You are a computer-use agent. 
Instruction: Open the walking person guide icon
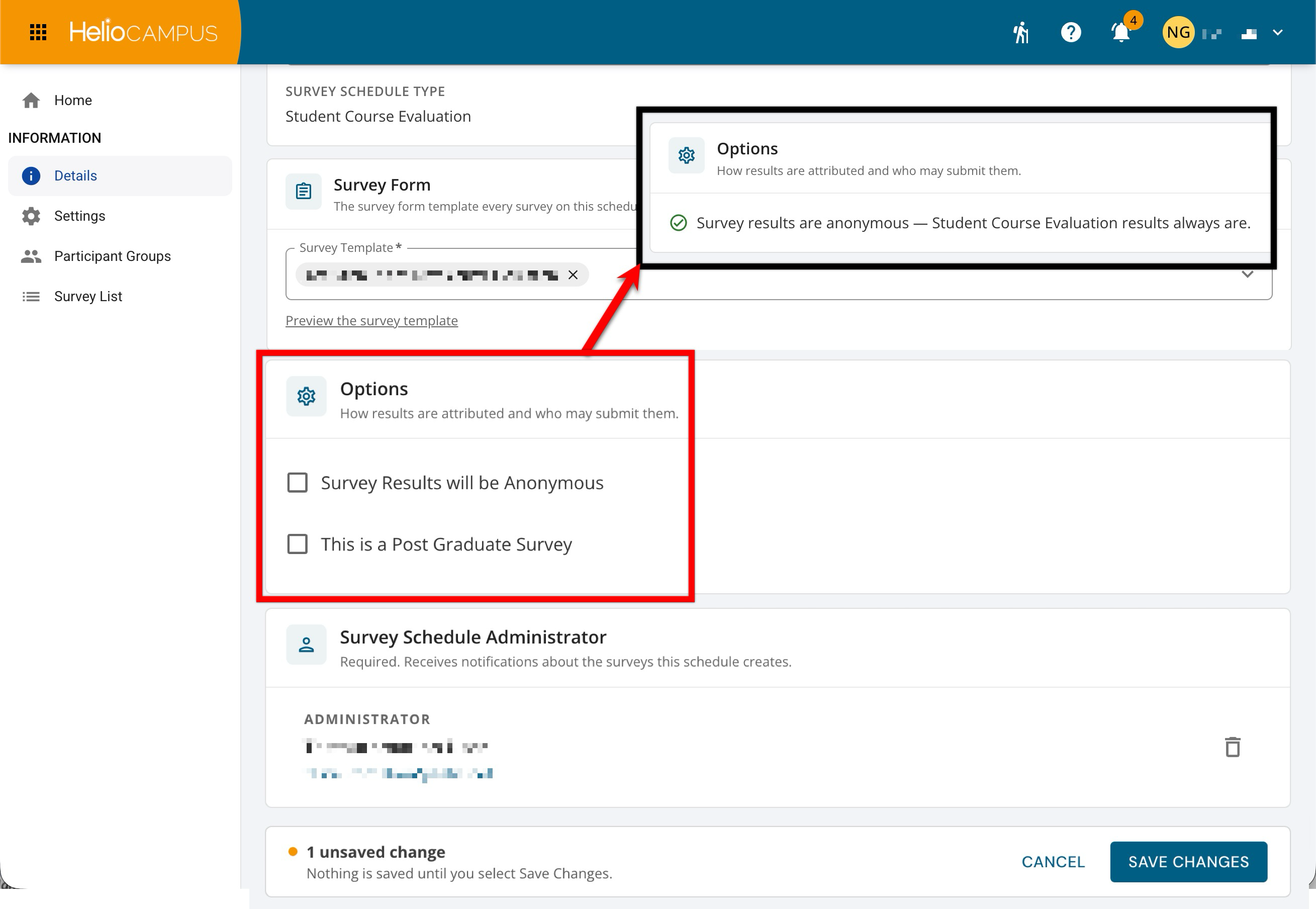coord(1021,33)
